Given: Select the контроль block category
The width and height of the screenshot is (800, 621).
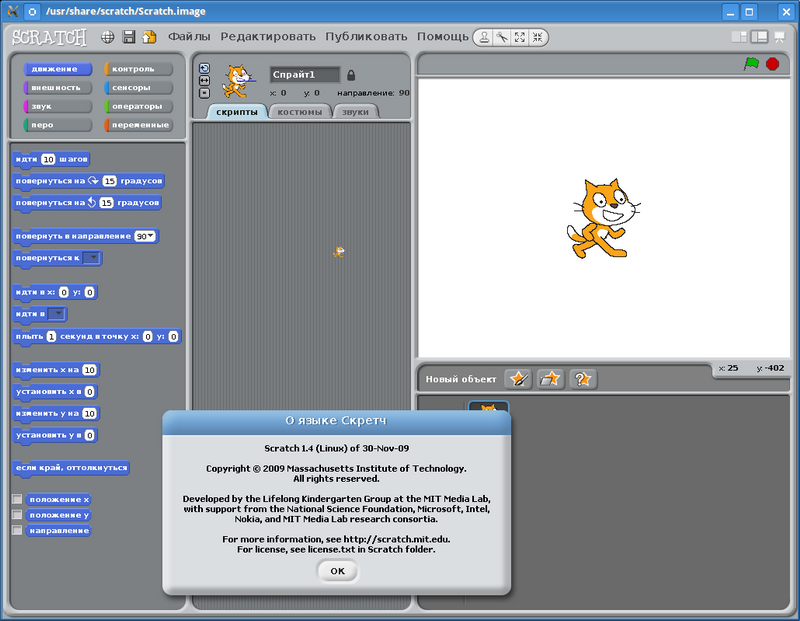Looking at the screenshot, I should (x=138, y=69).
